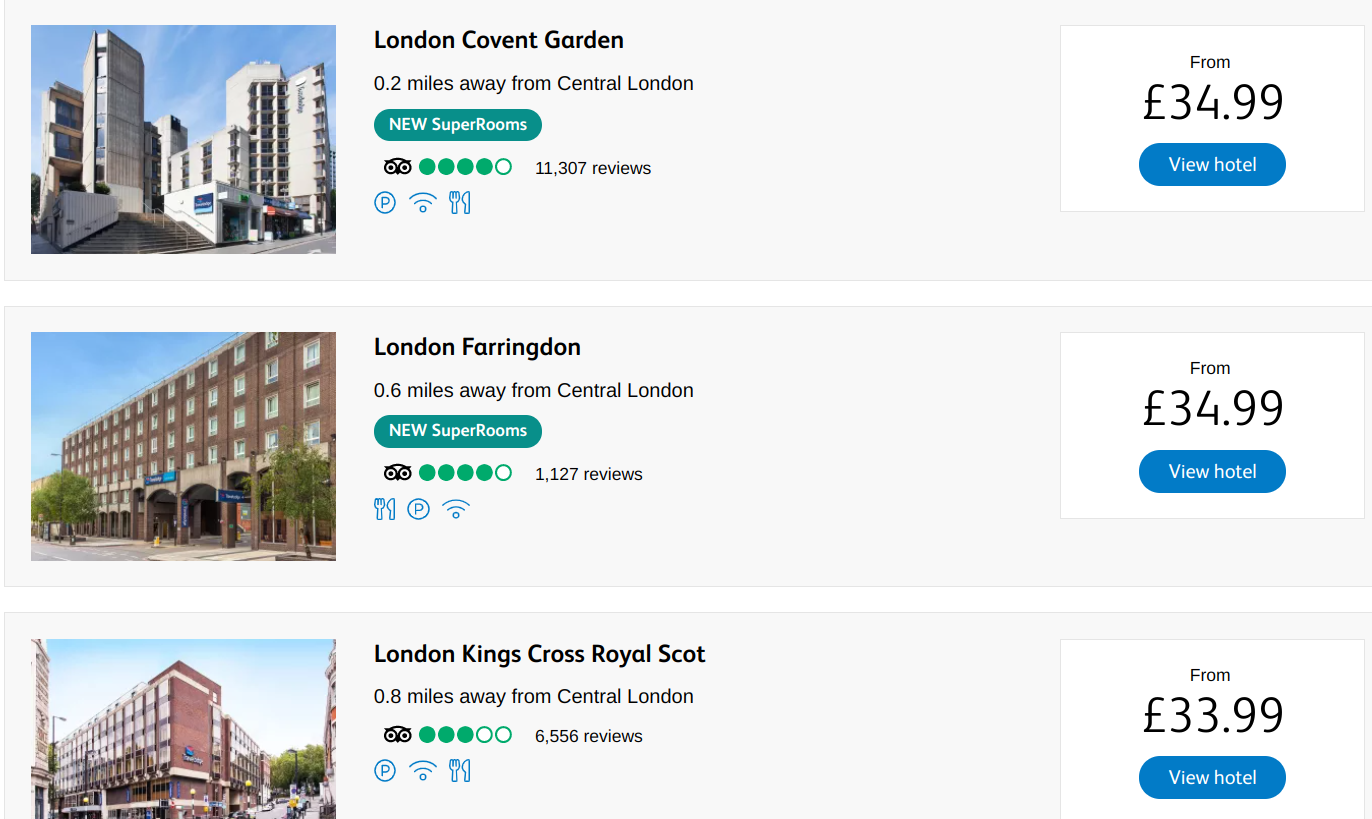This screenshot has width=1372, height=819.
Task: Click WiFi icon for London Covent Garden
Action: point(423,203)
